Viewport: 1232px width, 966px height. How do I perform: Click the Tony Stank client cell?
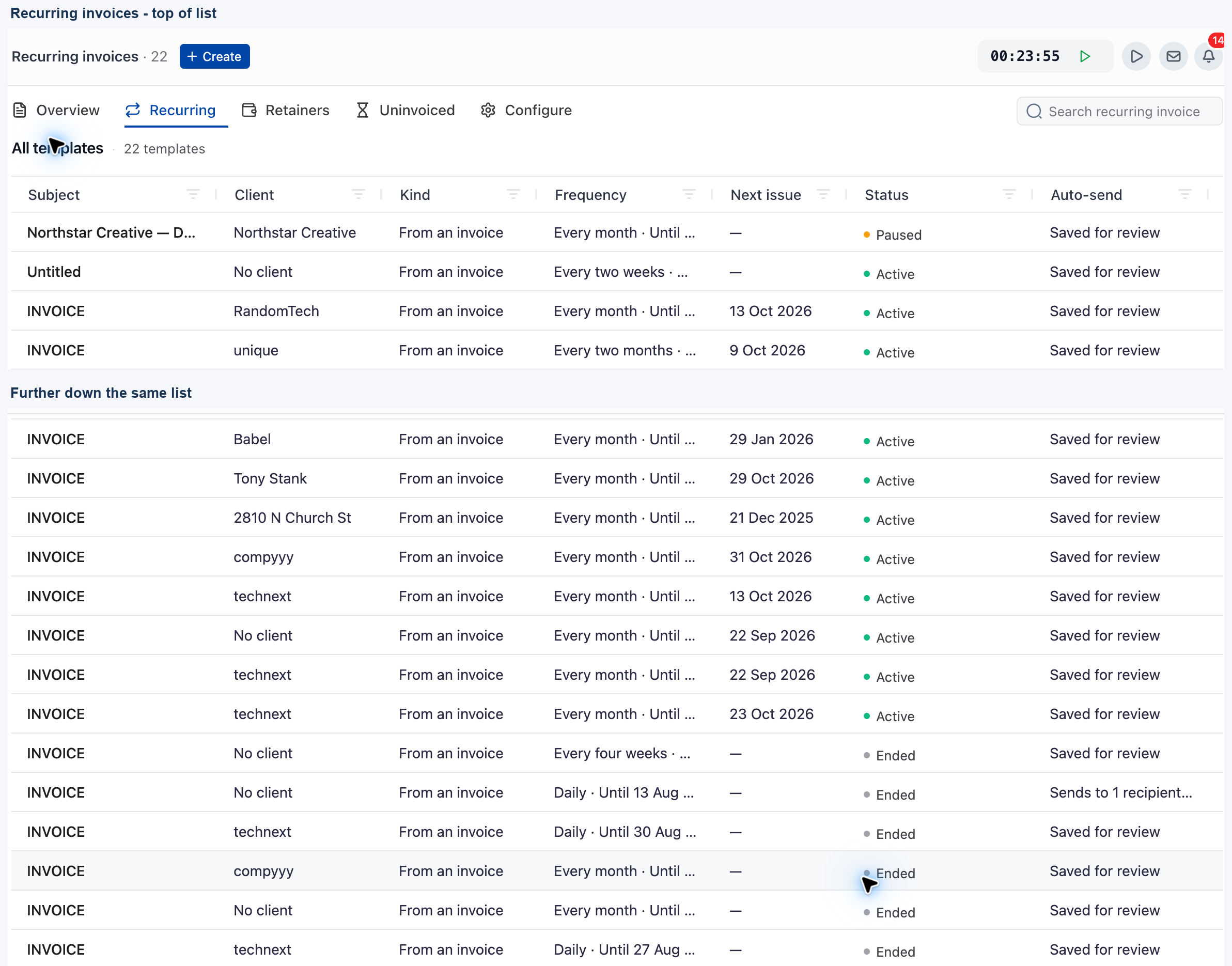click(270, 478)
